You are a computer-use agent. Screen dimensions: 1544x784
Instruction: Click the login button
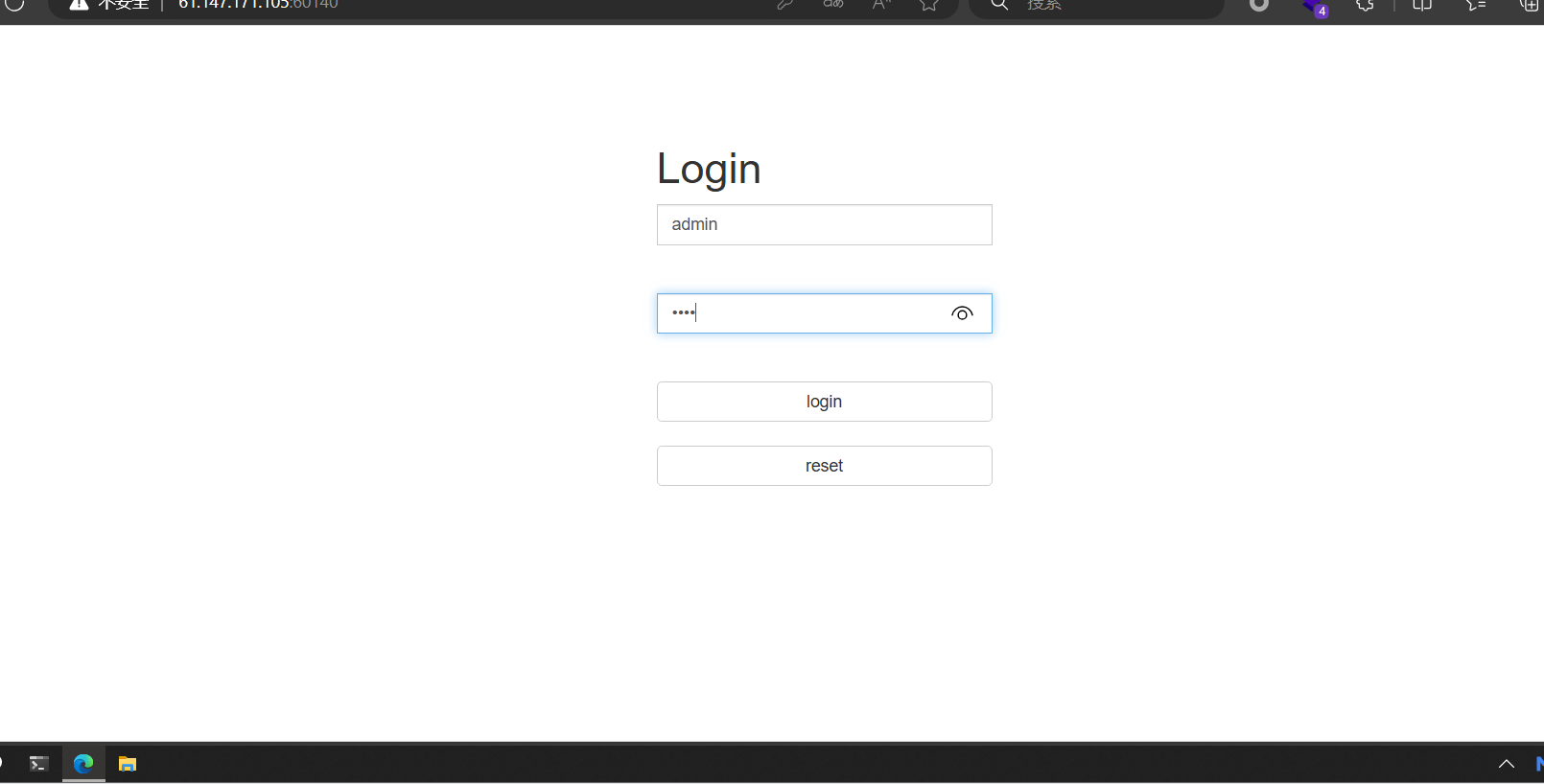click(825, 402)
